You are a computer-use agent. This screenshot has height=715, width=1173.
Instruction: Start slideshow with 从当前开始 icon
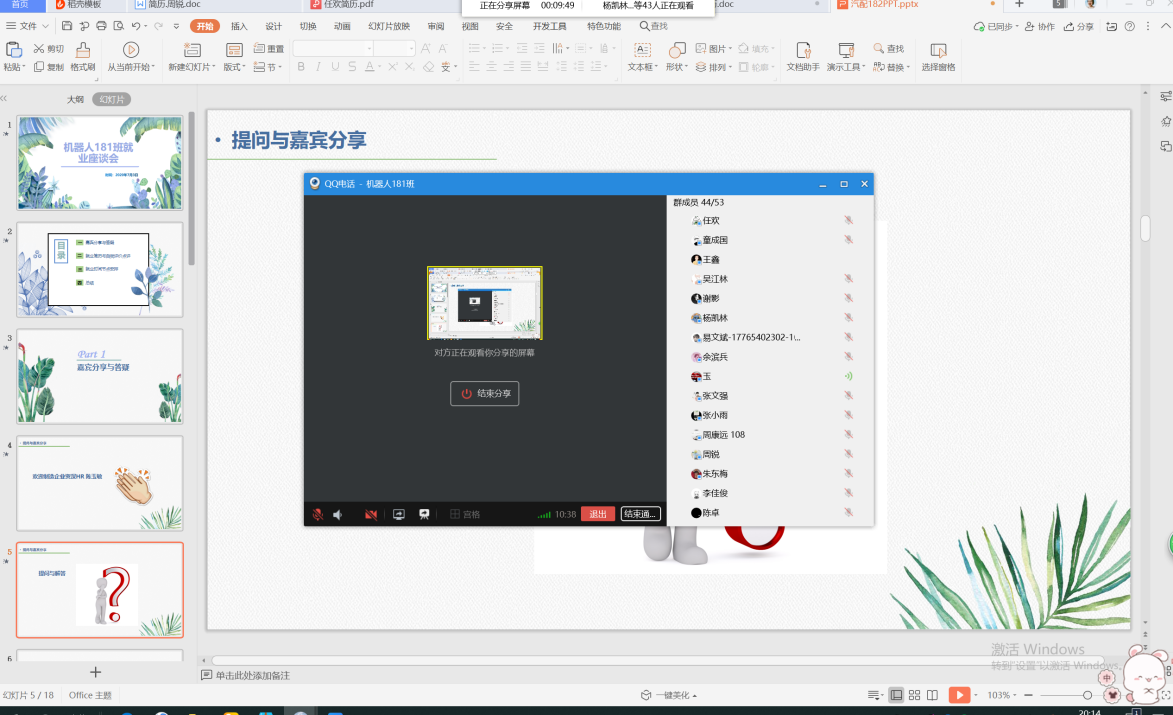coord(131,50)
